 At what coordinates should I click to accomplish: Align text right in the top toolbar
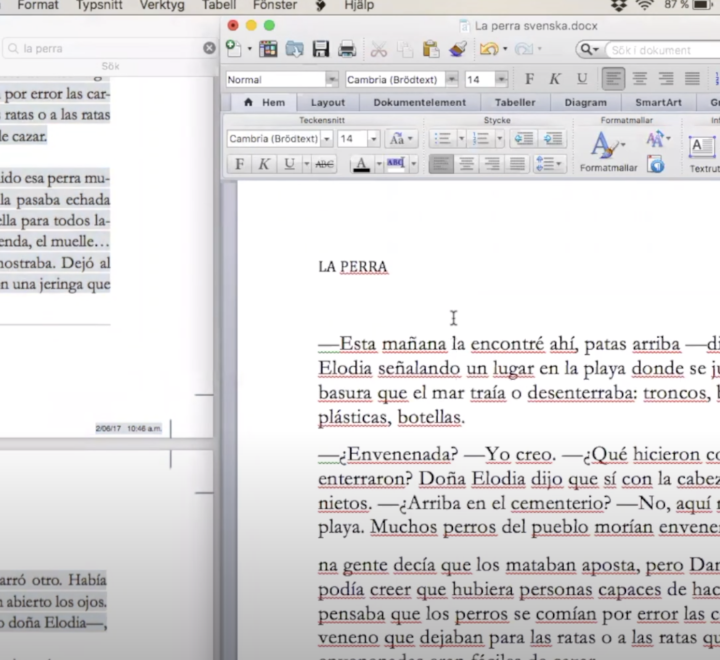click(666, 79)
